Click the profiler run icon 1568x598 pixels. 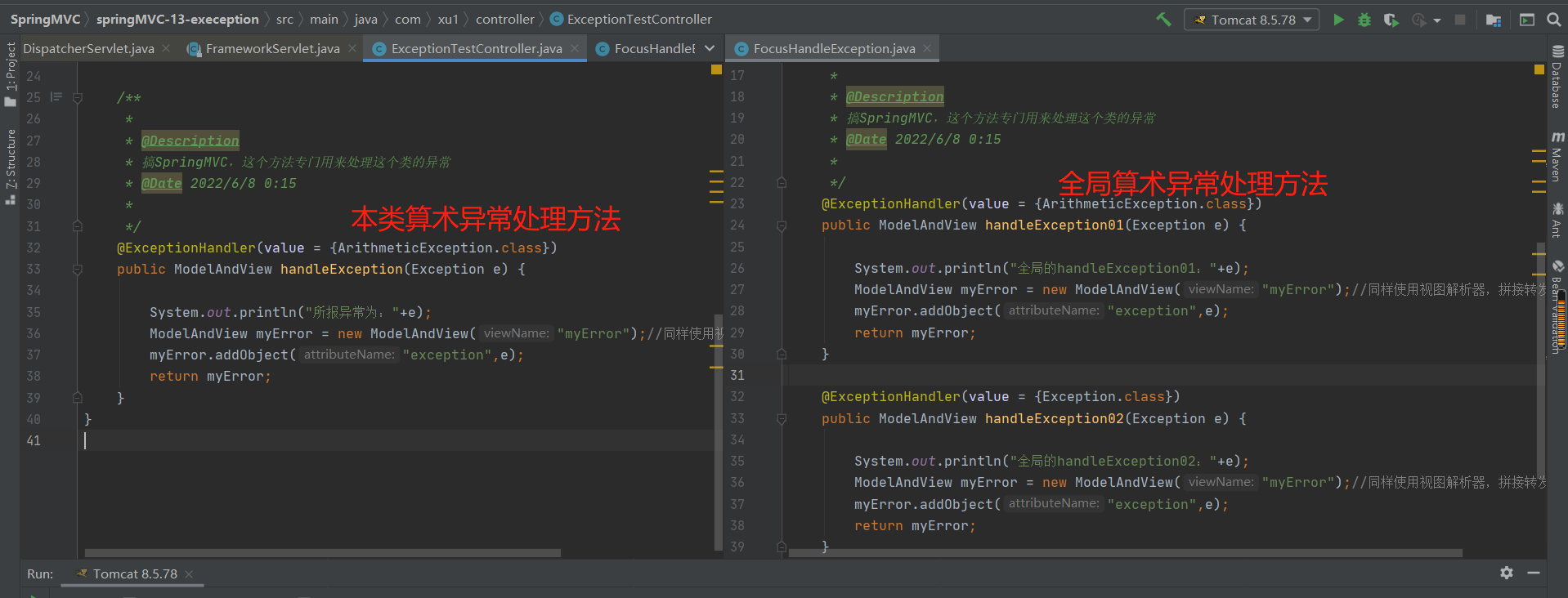point(1419,20)
